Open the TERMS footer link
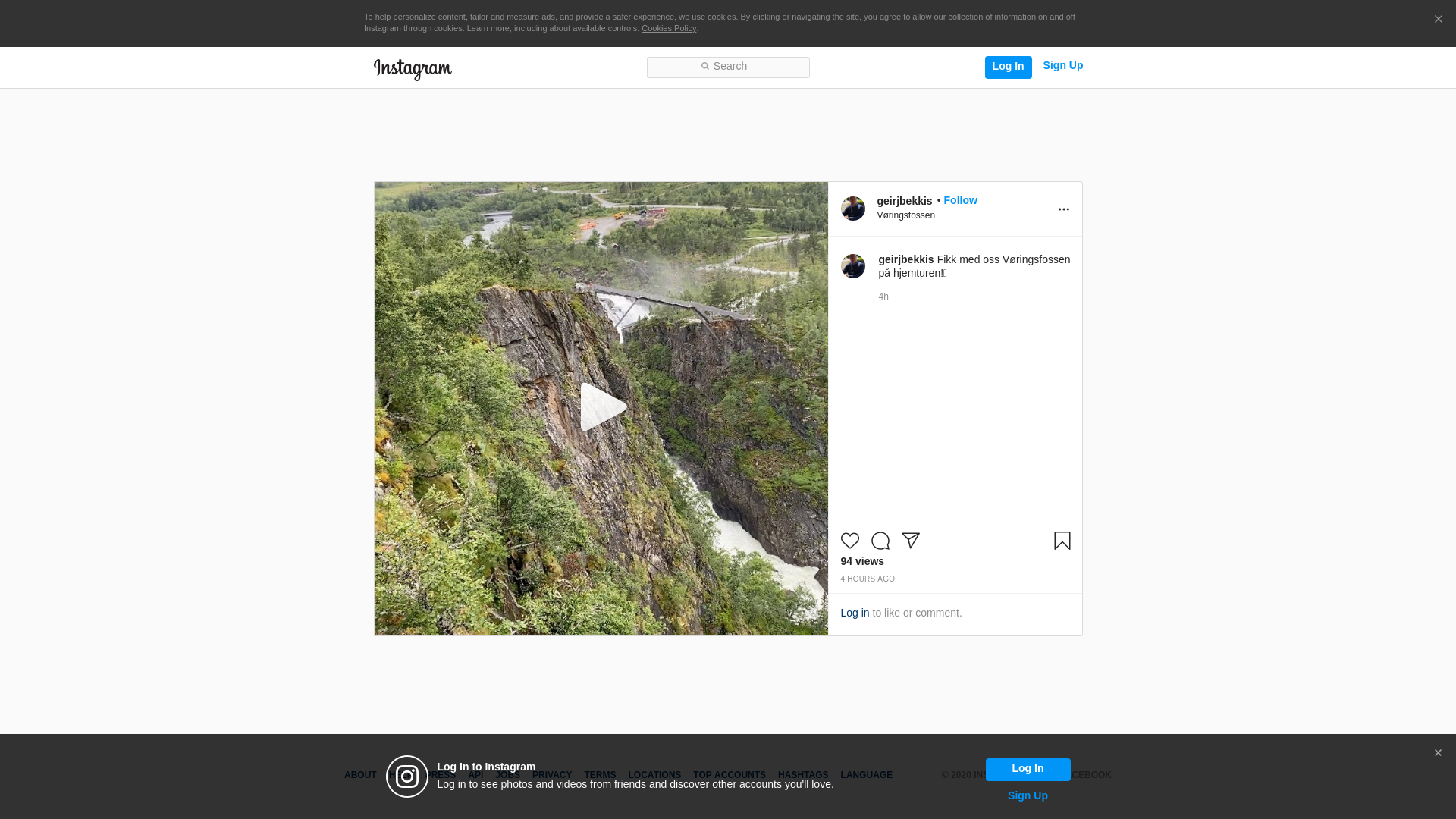This screenshot has height=819, width=1456. tap(600, 775)
